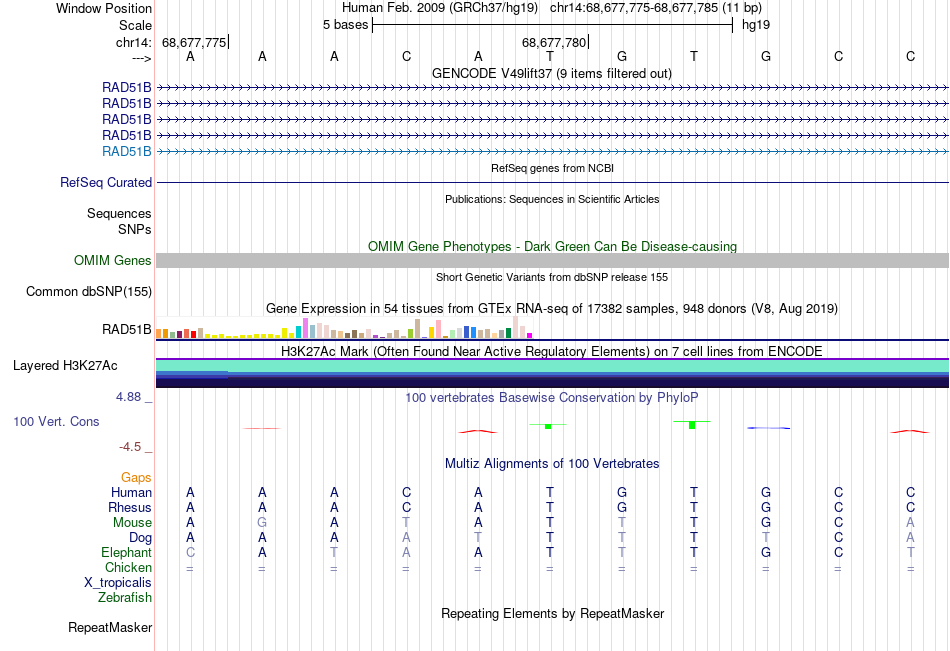The width and height of the screenshot is (950, 651).
Task: Click the RAD51B label beside the GTEx bar chart
Action: click(x=127, y=329)
